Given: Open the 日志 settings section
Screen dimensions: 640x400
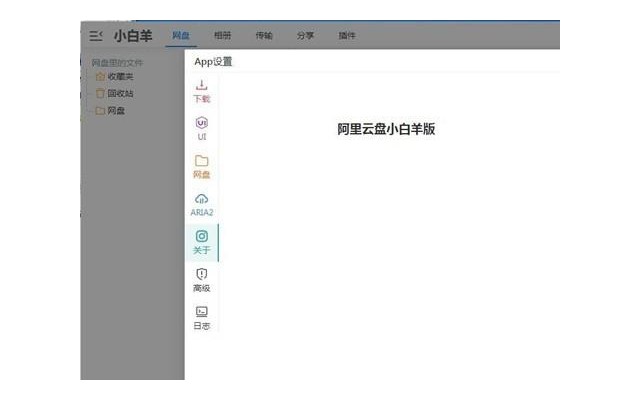Looking at the screenshot, I should point(202,318).
